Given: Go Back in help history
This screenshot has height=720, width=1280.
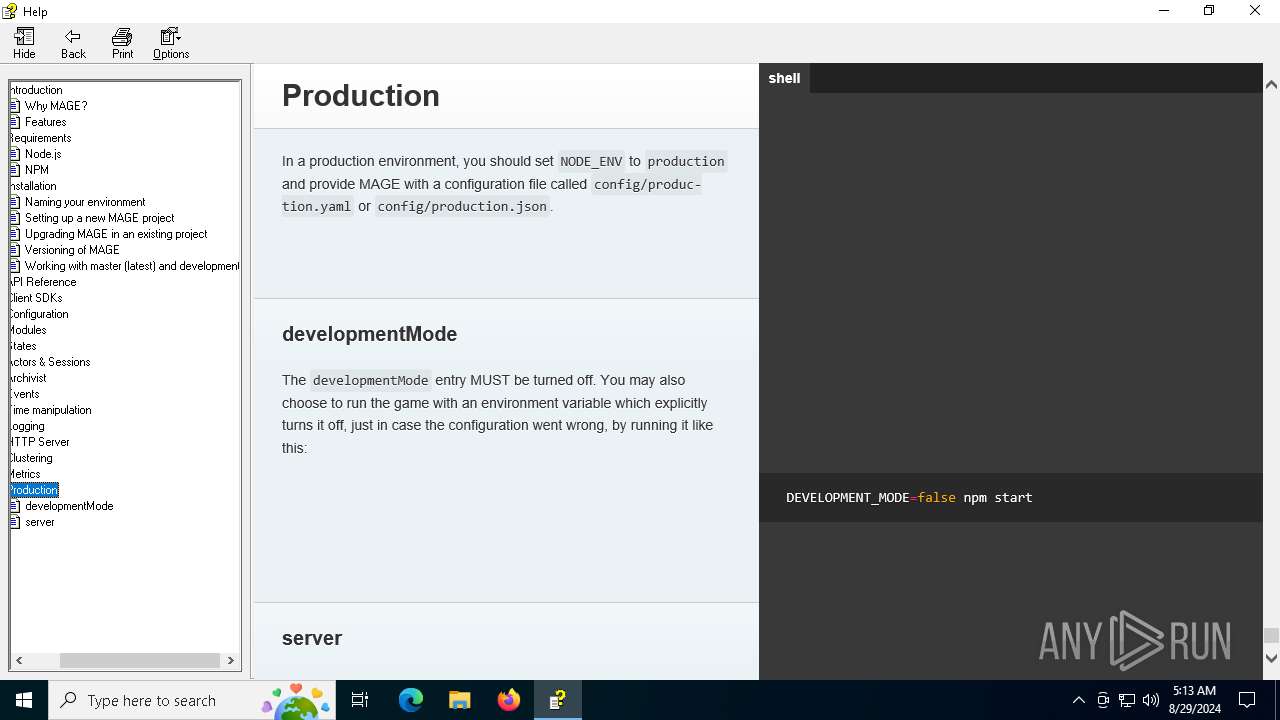Looking at the screenshot, I should coord(73,44).
